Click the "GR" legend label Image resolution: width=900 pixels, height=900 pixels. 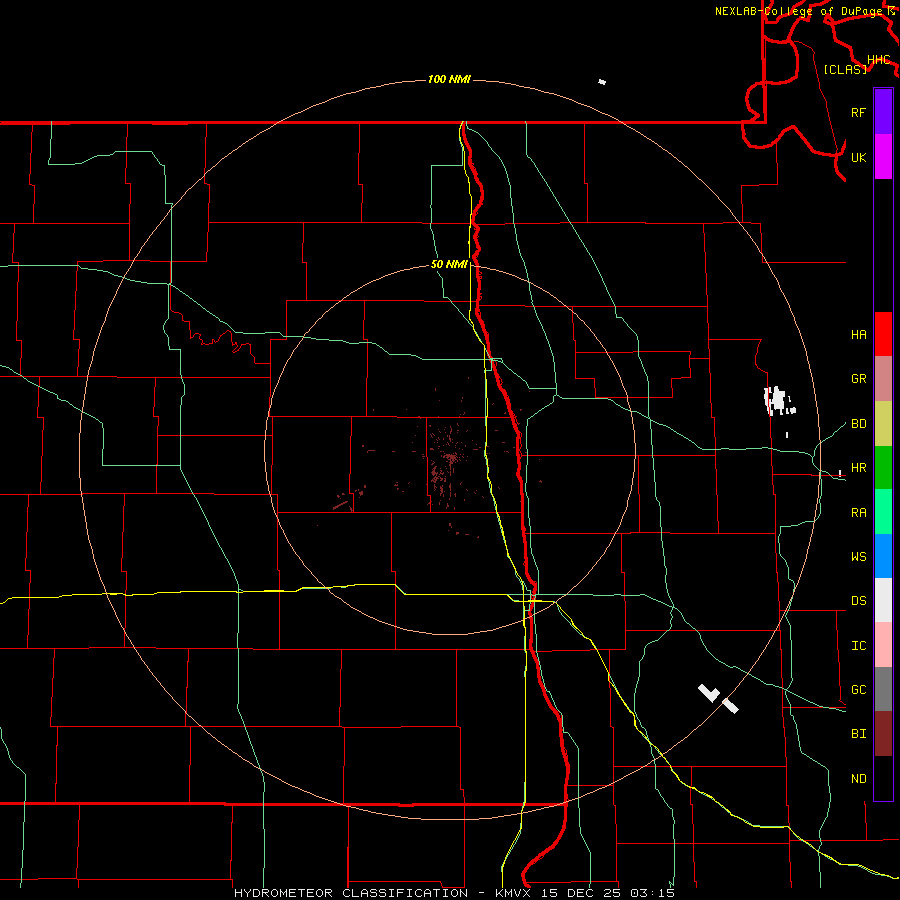(858, 378)
